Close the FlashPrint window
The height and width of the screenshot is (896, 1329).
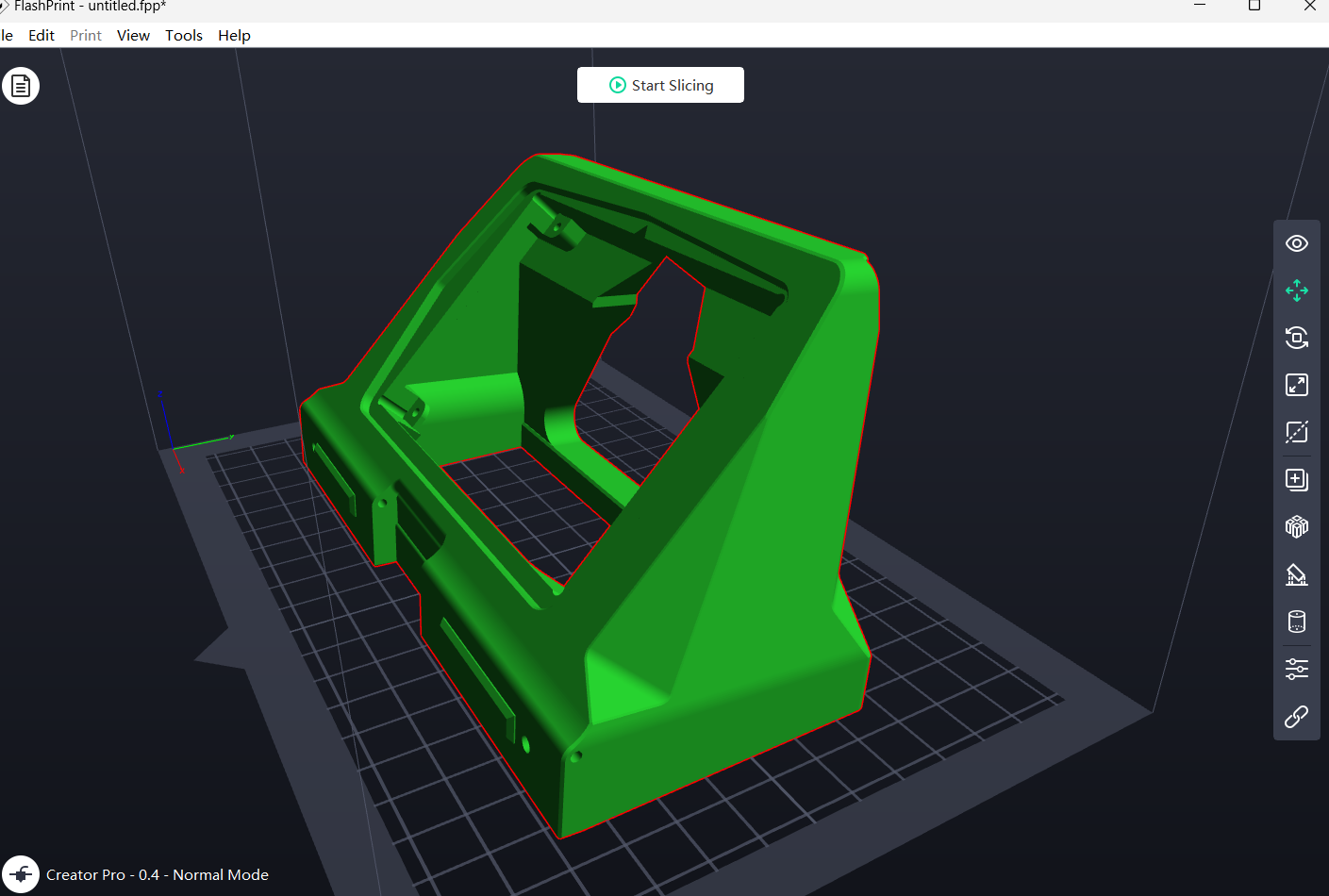click(x=1309, y=7)
